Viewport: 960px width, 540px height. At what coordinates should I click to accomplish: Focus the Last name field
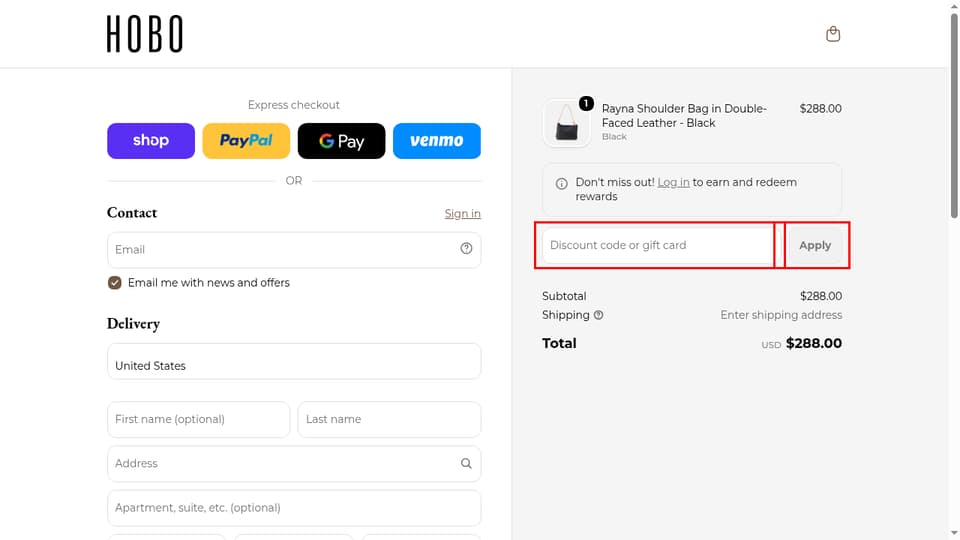(389, 419)
